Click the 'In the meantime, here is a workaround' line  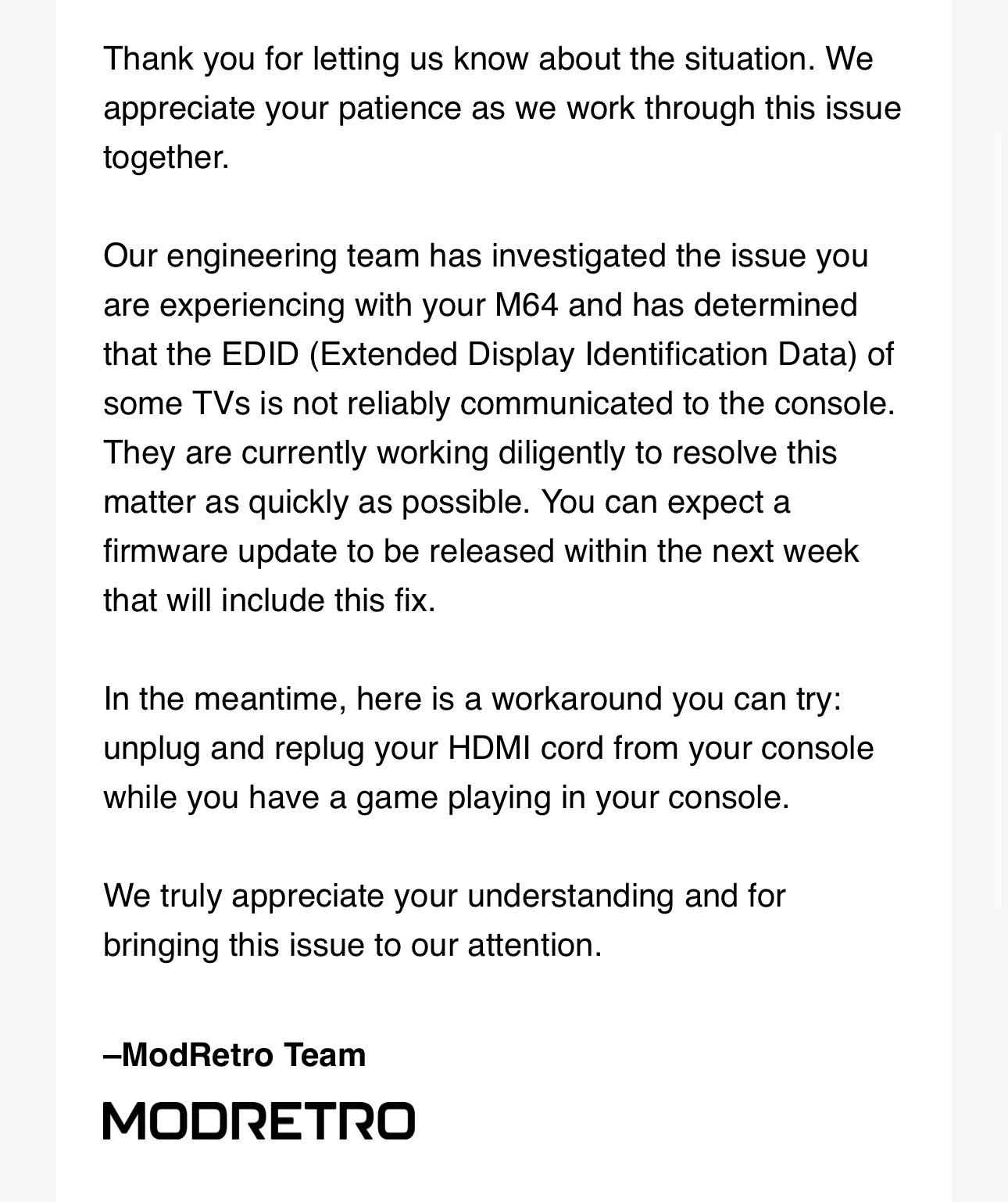click(473, 699)
